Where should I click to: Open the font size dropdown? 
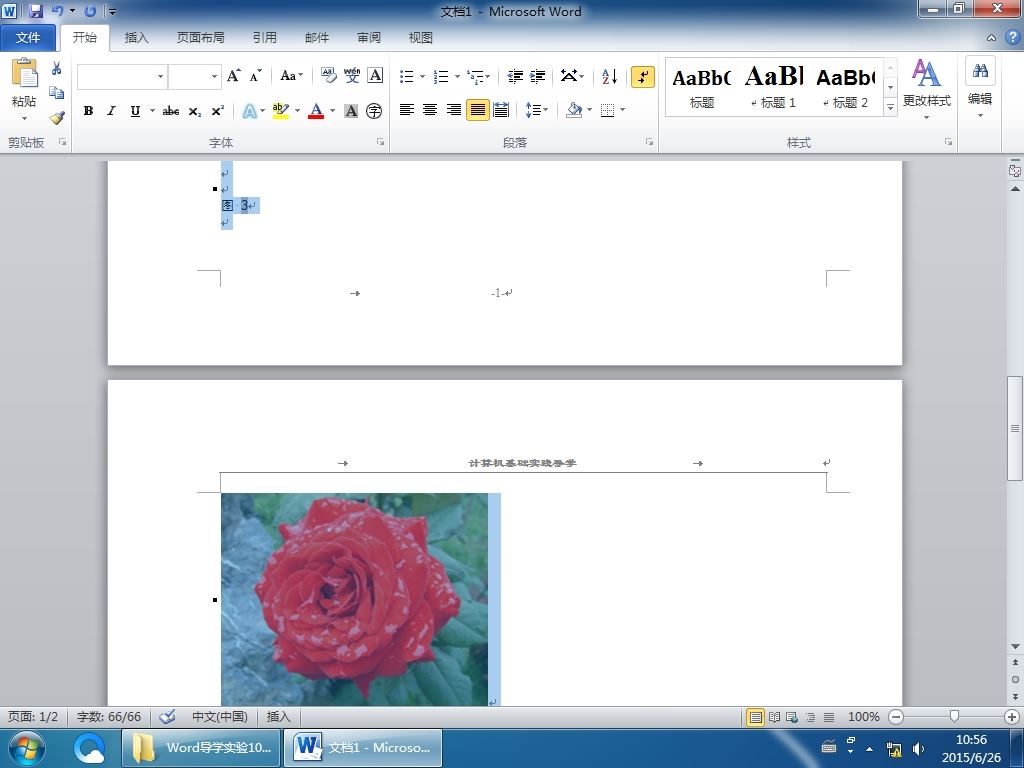[x=214, y=76]
